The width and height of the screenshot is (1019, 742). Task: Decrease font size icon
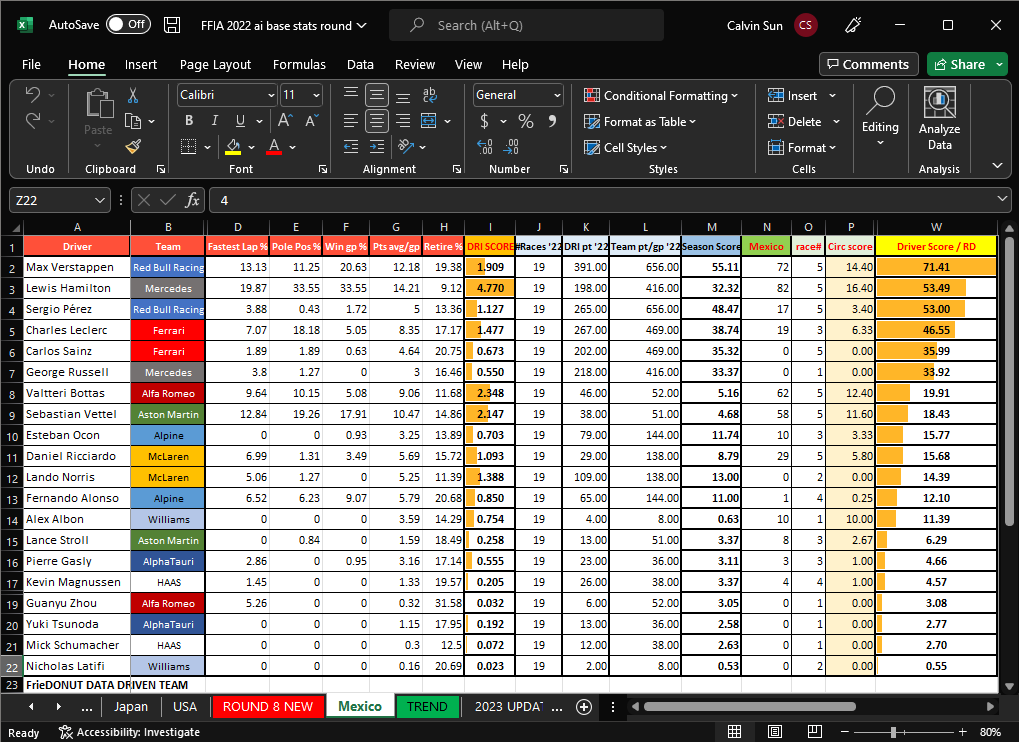click(311, 121)
